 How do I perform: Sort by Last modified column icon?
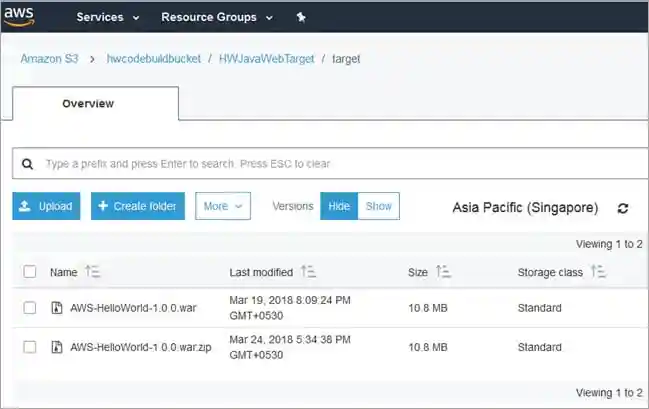[308, 272]
